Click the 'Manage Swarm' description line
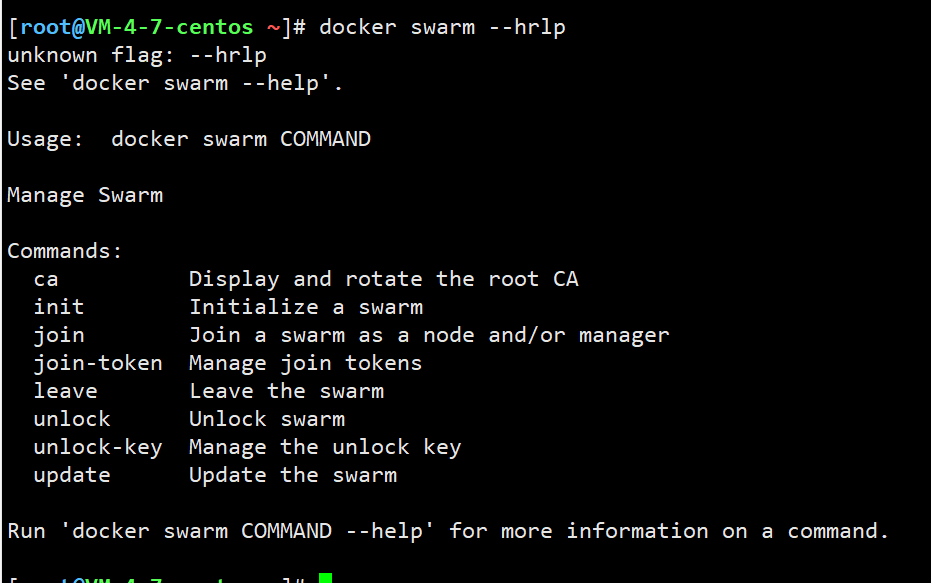The width and height of the screenshot is (931, 583). [x=85, y=195]
